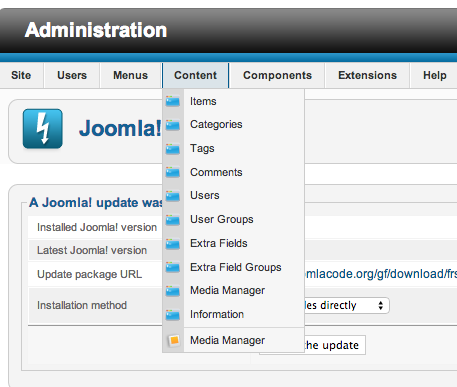The image size is (457, 387).
Task: Select Users entry in Content dropdown
Action: tap(233, 196)
